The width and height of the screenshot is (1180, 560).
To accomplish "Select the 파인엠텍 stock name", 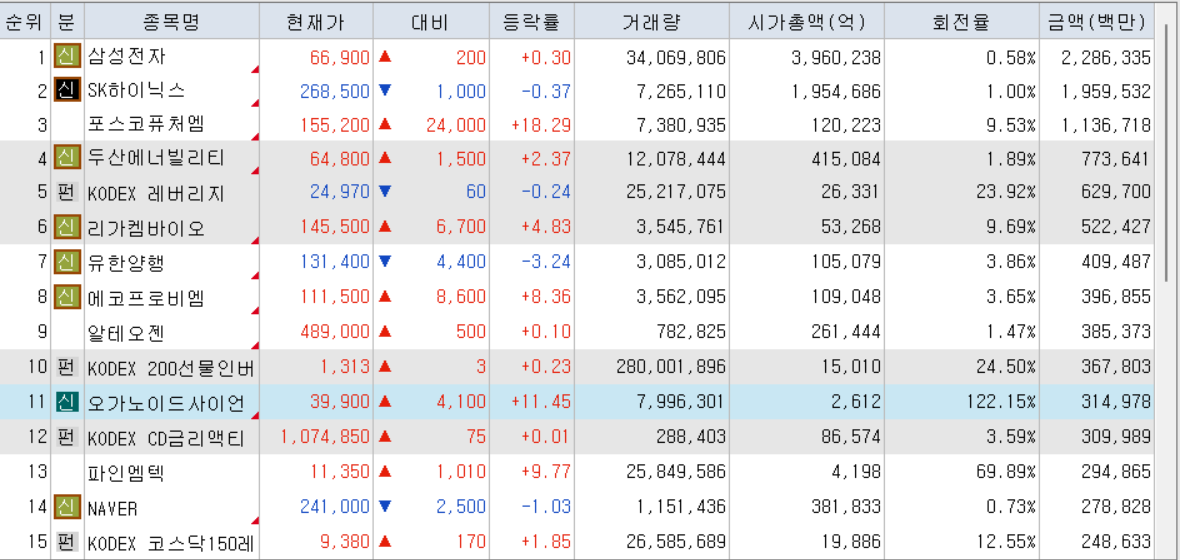I will click(x=126, y=473).
